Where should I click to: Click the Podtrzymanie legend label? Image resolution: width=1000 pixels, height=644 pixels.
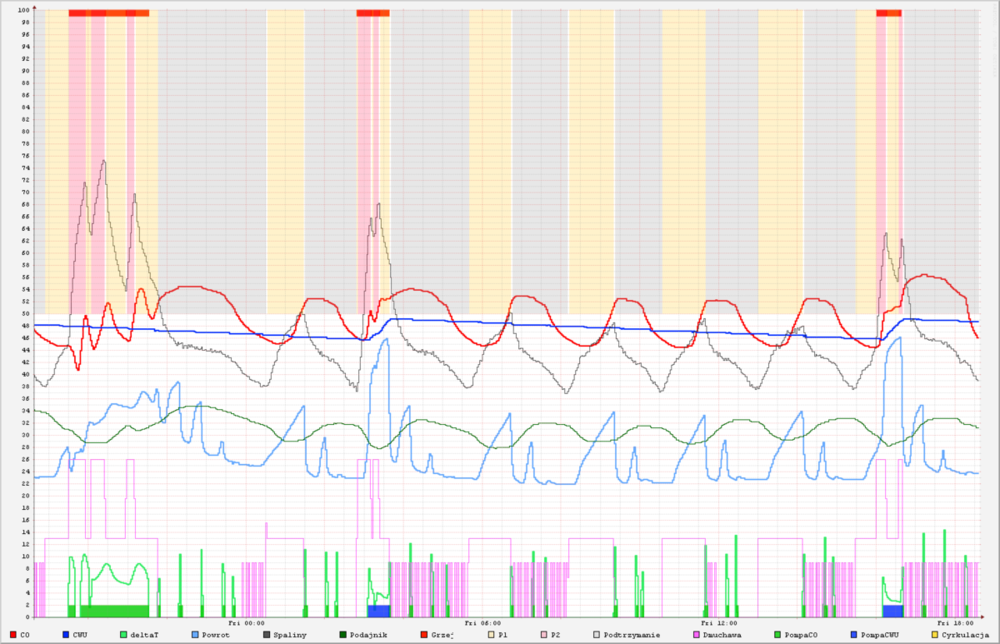(x=630, y=634)
